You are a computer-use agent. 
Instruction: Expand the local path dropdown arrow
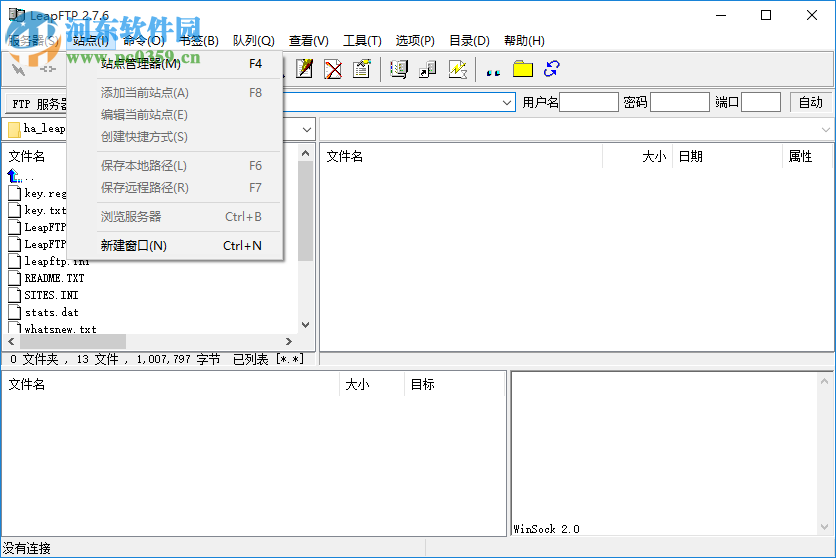pyautogui.click(x=307, y=130)
